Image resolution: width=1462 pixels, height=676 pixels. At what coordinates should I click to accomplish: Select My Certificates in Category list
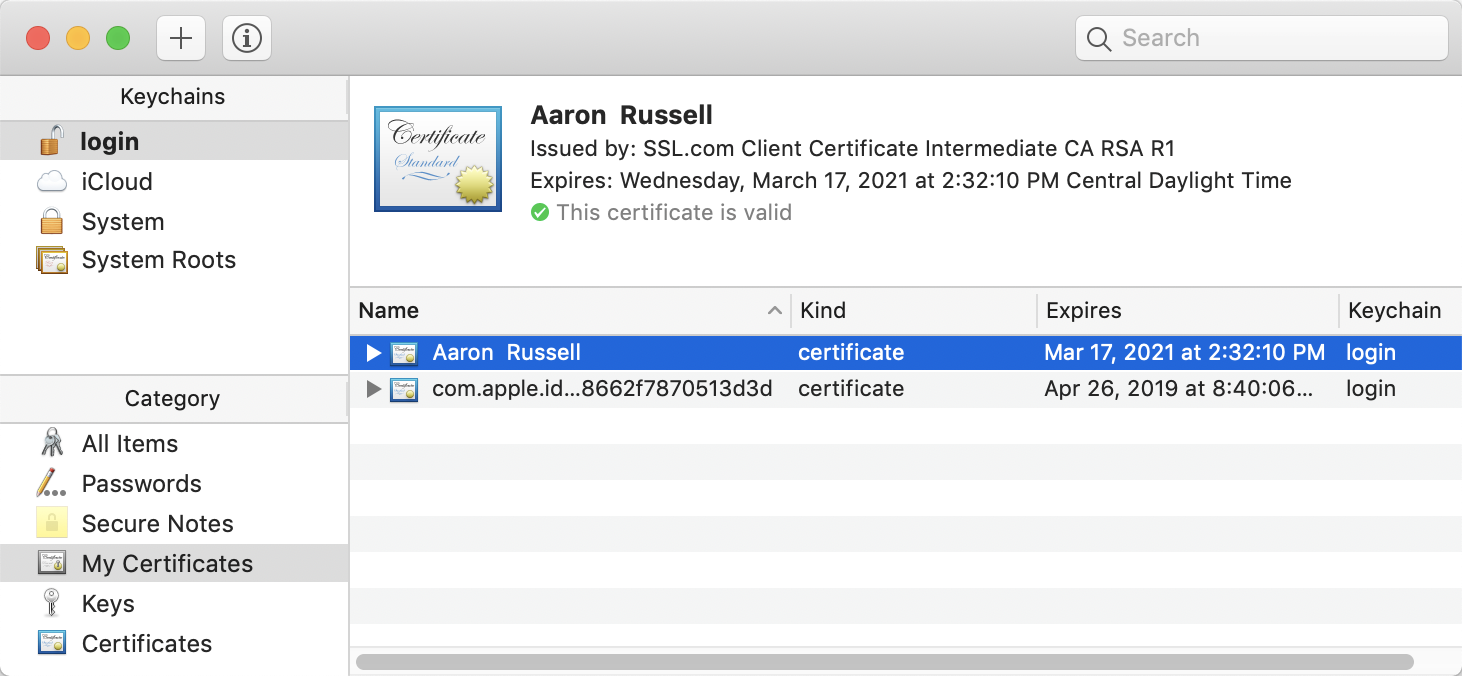click(167, 564)
